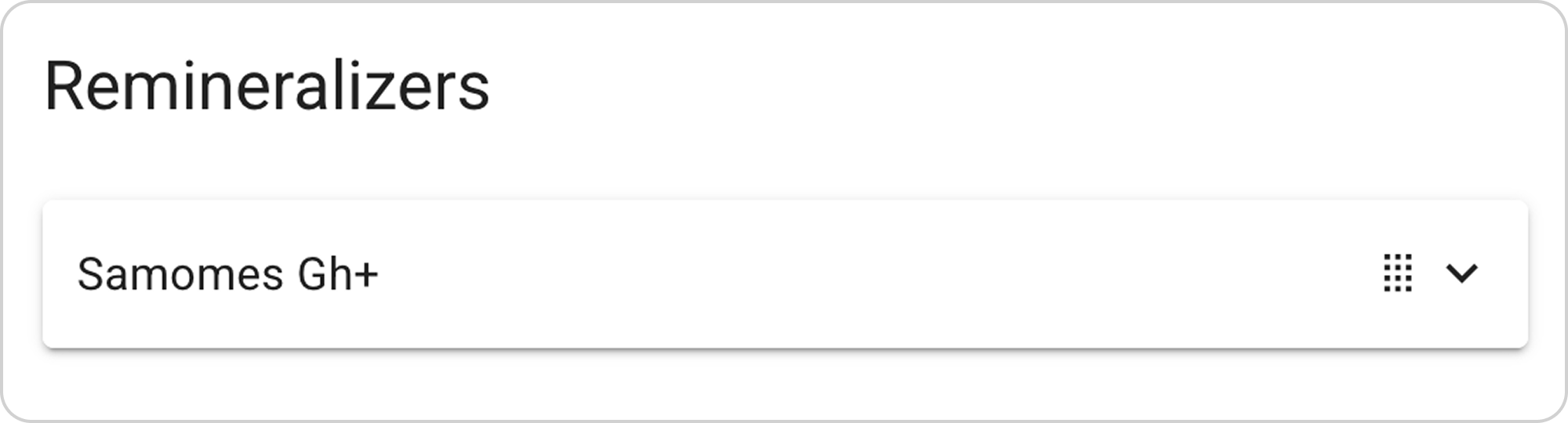Open the Samomes Gh+ dropdown arrow
This screenshot has width=1568, height=423.
[x=1461, y=273]
